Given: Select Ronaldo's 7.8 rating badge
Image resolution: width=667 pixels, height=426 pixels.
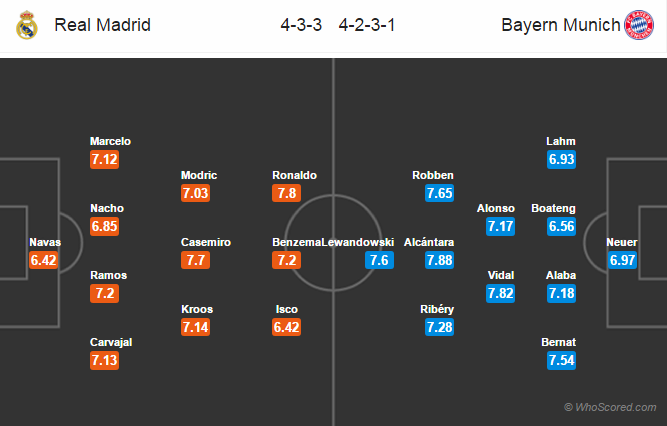Looking at the screenshot, I should tap(287, 193).
